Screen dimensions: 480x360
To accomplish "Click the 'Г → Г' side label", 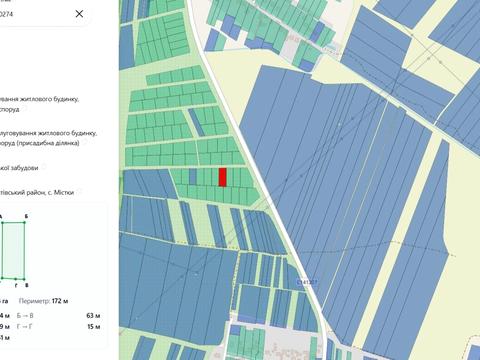I will (24, 326).
